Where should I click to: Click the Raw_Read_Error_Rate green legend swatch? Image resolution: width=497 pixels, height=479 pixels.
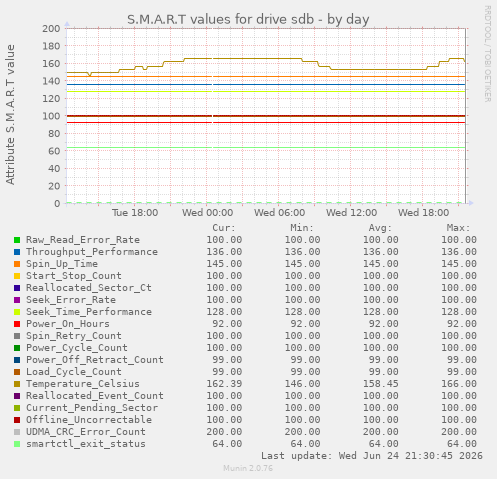(17, 240)
